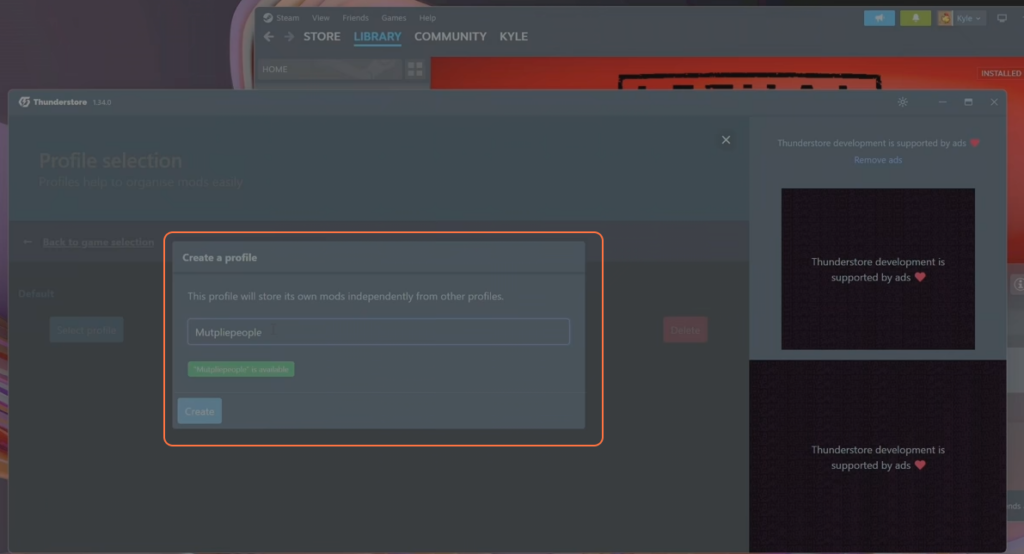Open the KYLE profile tab in Steam
Screen dimensions: 1024x554
(513, 37)
